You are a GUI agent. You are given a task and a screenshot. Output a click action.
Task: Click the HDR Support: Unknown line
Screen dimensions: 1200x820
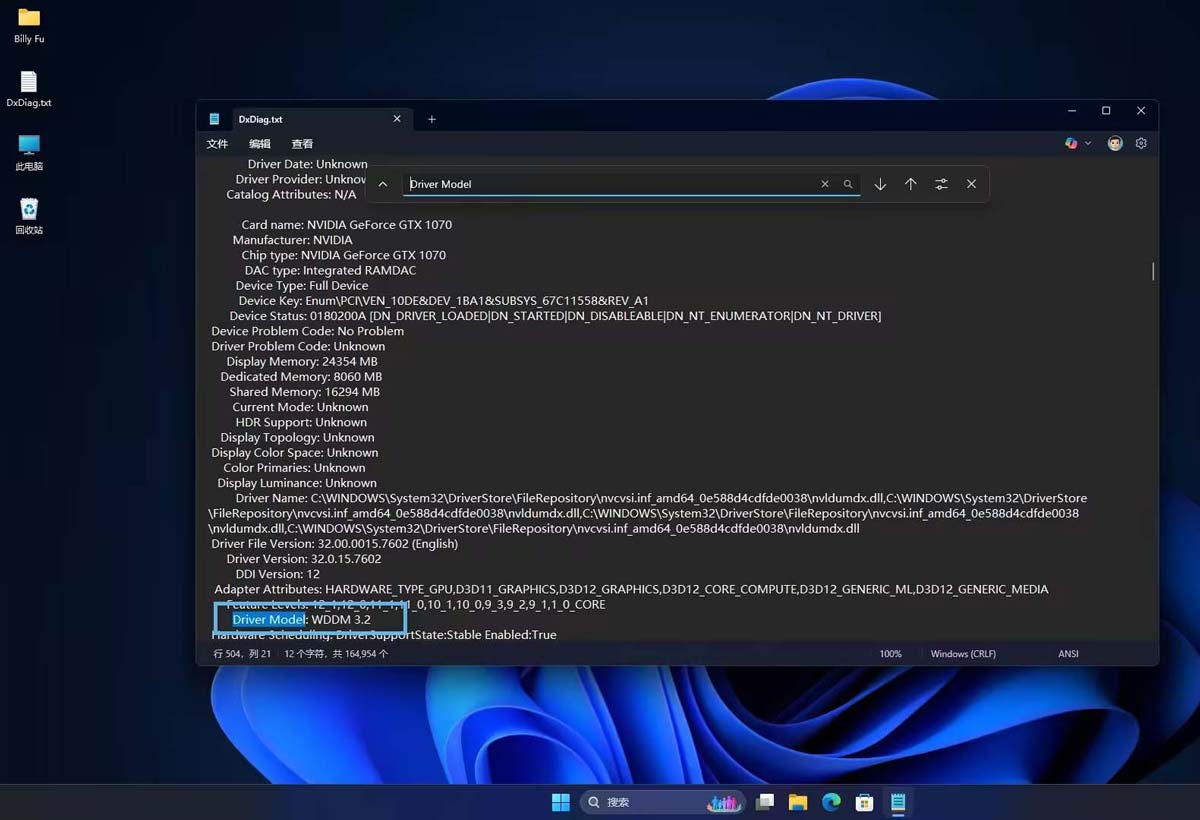(301, 422)
